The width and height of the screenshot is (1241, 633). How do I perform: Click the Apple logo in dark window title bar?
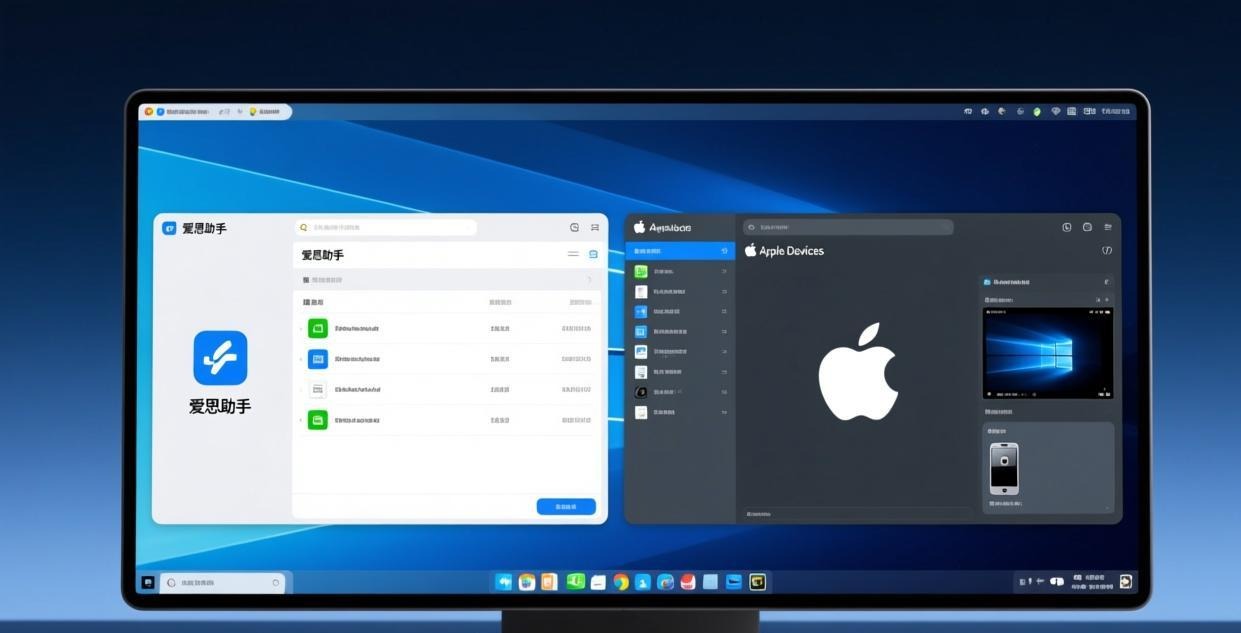point(639,227)
